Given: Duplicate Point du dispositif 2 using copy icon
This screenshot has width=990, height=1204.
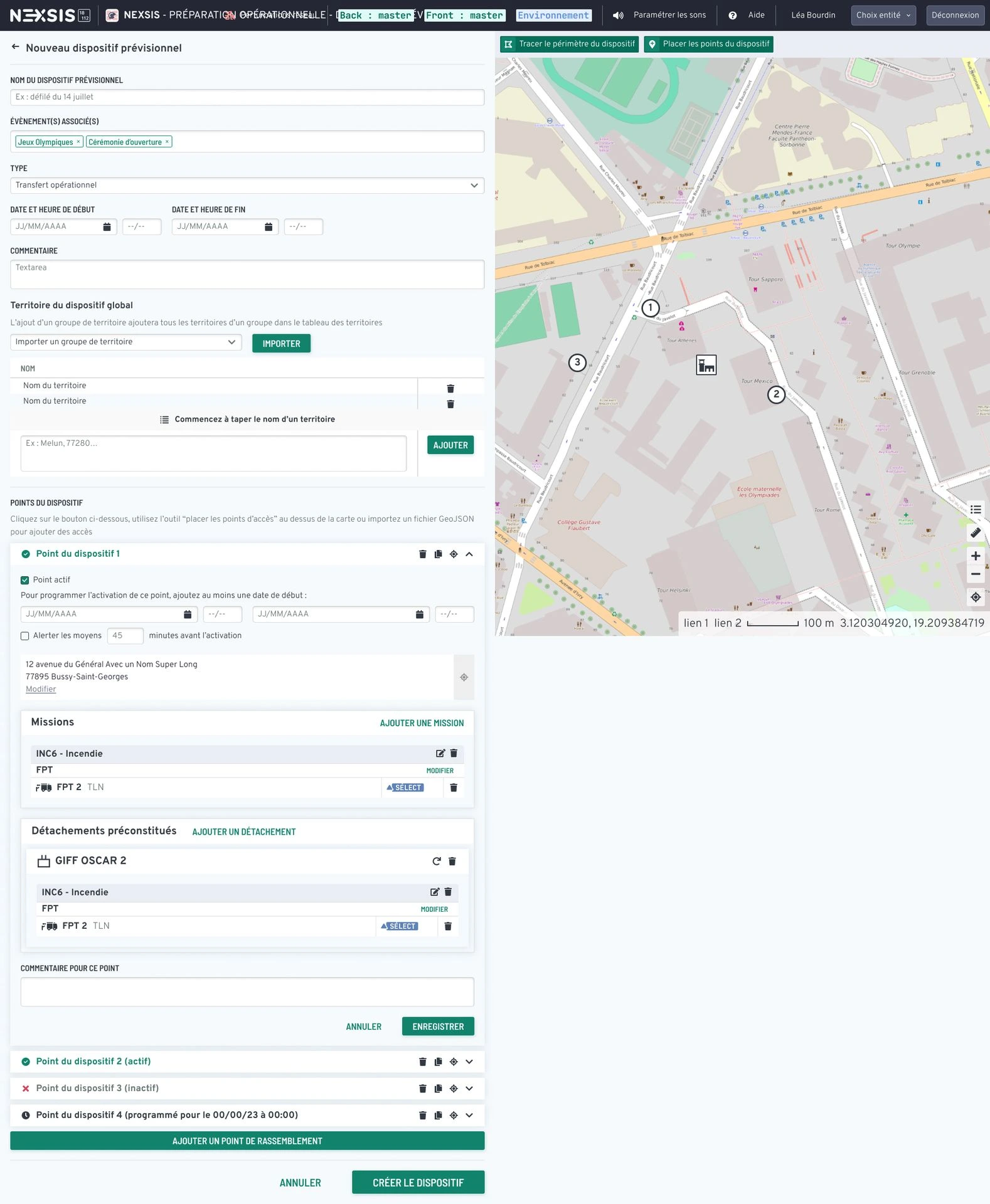Looking at the screenshot, I should coord(438,1062).
